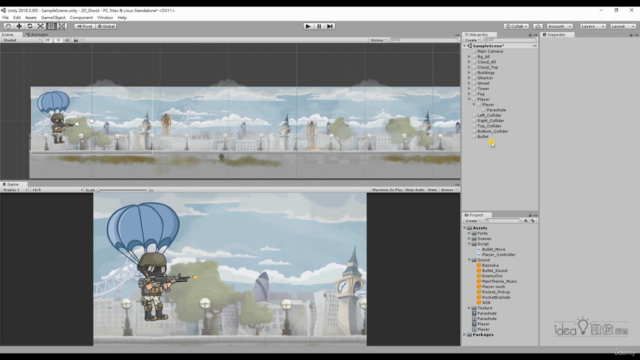Start Play mode with the Play button

point(308,26)
